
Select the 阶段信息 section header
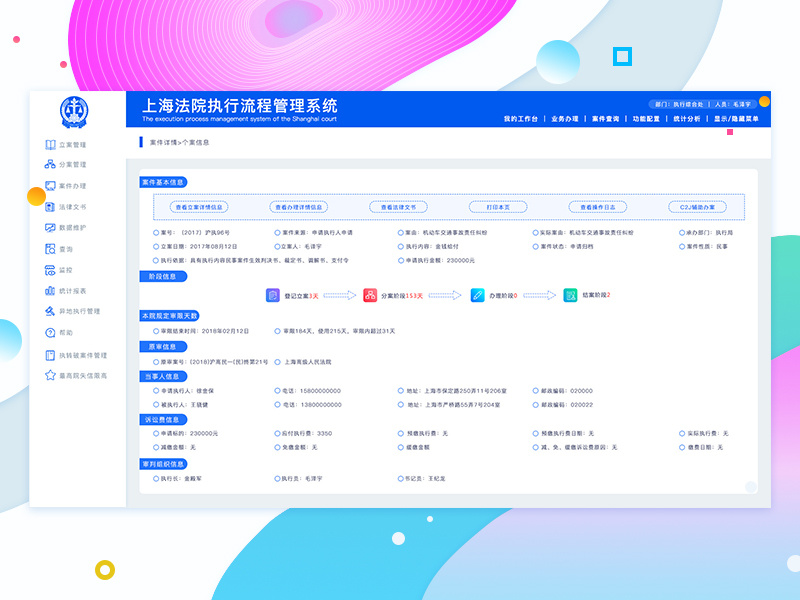[x=163, y=277]
